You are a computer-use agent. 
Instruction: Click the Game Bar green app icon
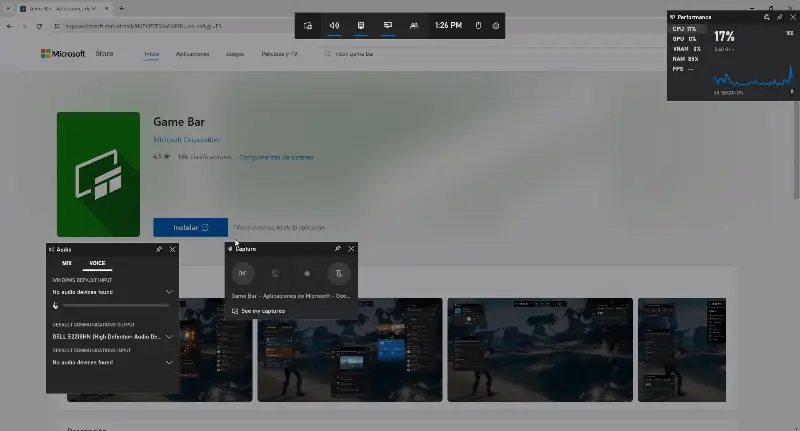pyautogui.click(x=98, y=174)
